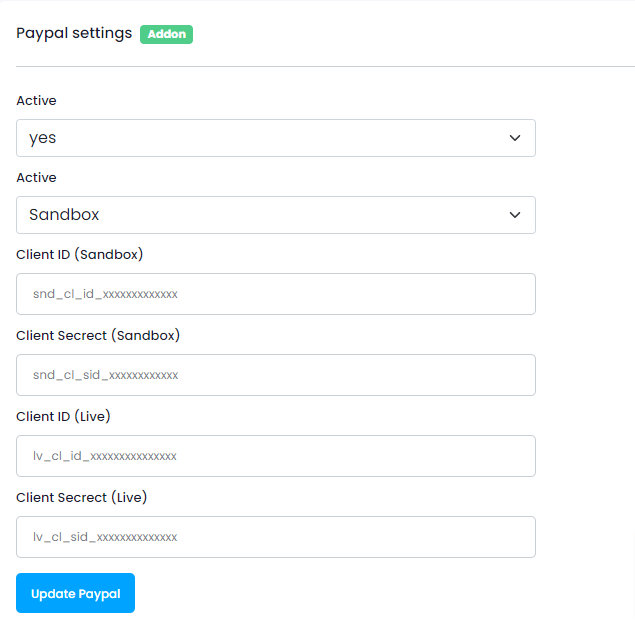Click the chevron arrow in the yes dropdown
The height and width of the screenshot is (638, 635).
click(x=515, y=138)
